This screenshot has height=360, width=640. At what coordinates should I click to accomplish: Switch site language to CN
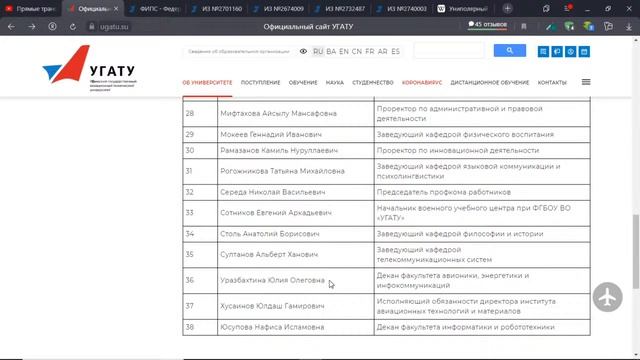[357, 51]
